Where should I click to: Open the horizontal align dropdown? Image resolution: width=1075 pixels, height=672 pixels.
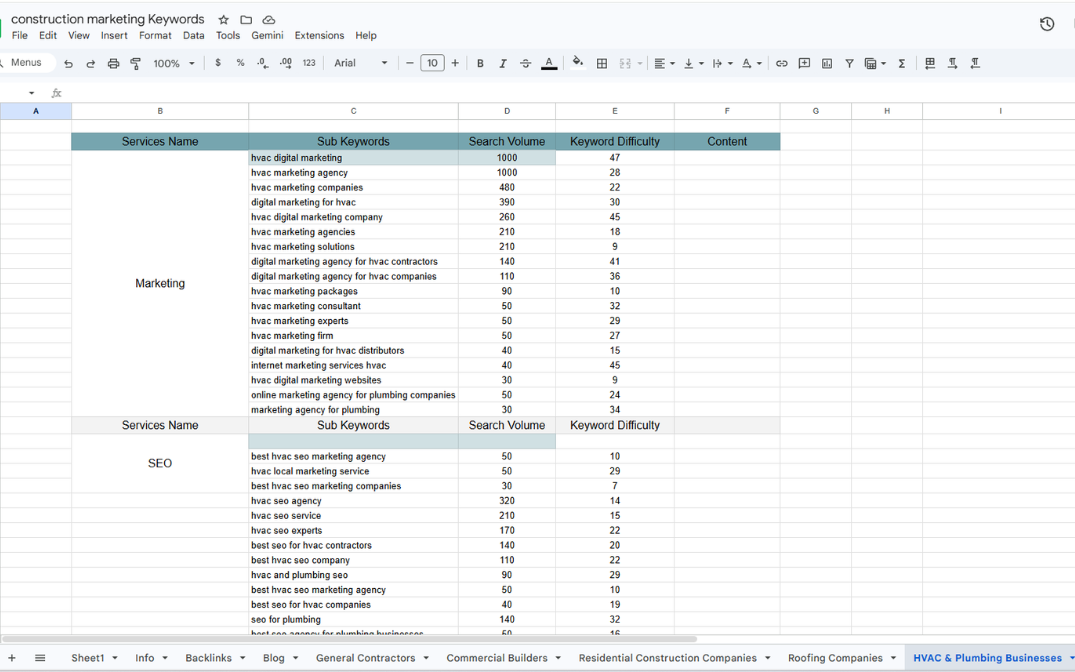pyautogui.click(x=663, y=63)
